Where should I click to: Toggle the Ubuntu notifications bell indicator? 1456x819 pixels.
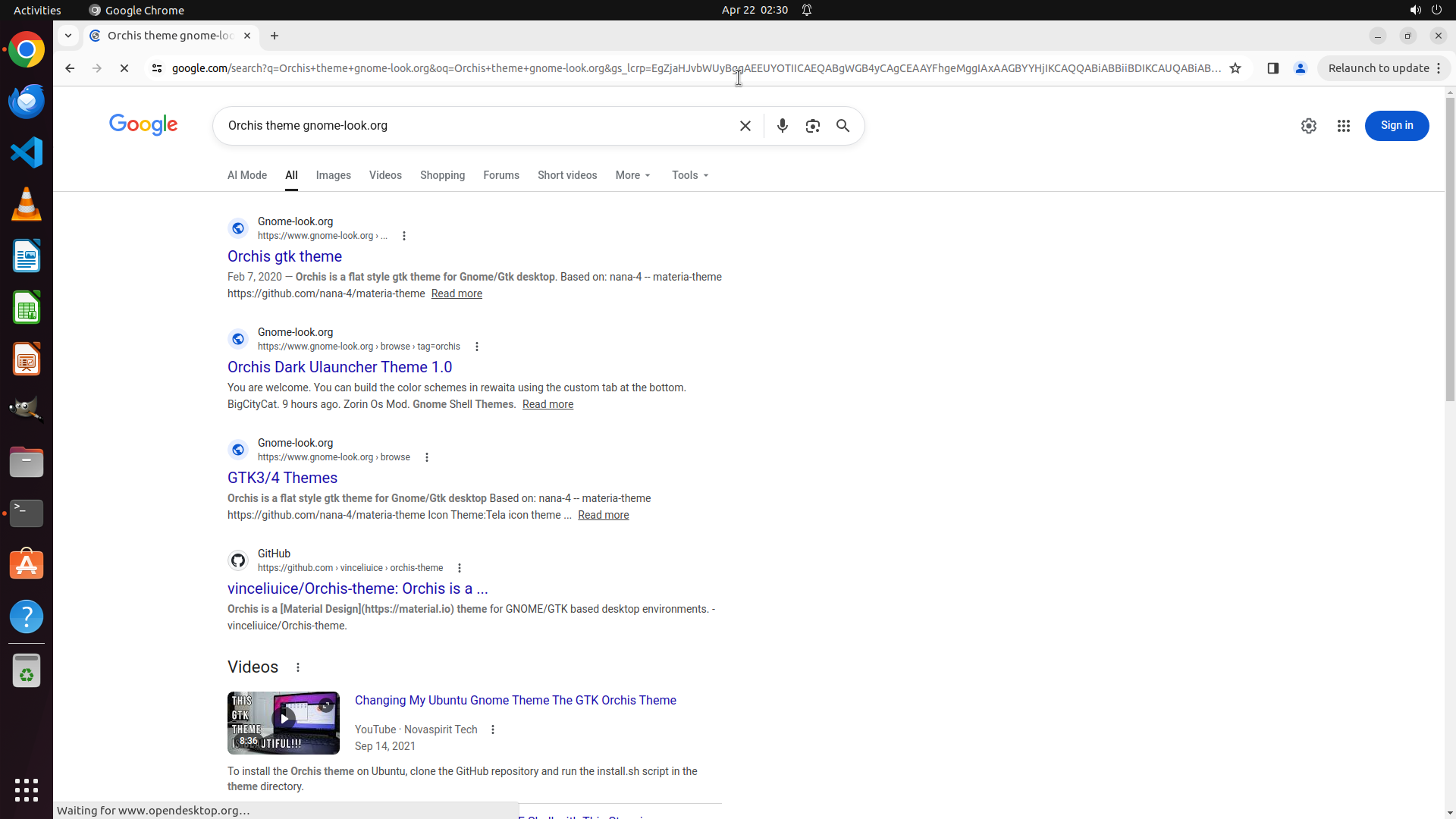coord(807,10)
